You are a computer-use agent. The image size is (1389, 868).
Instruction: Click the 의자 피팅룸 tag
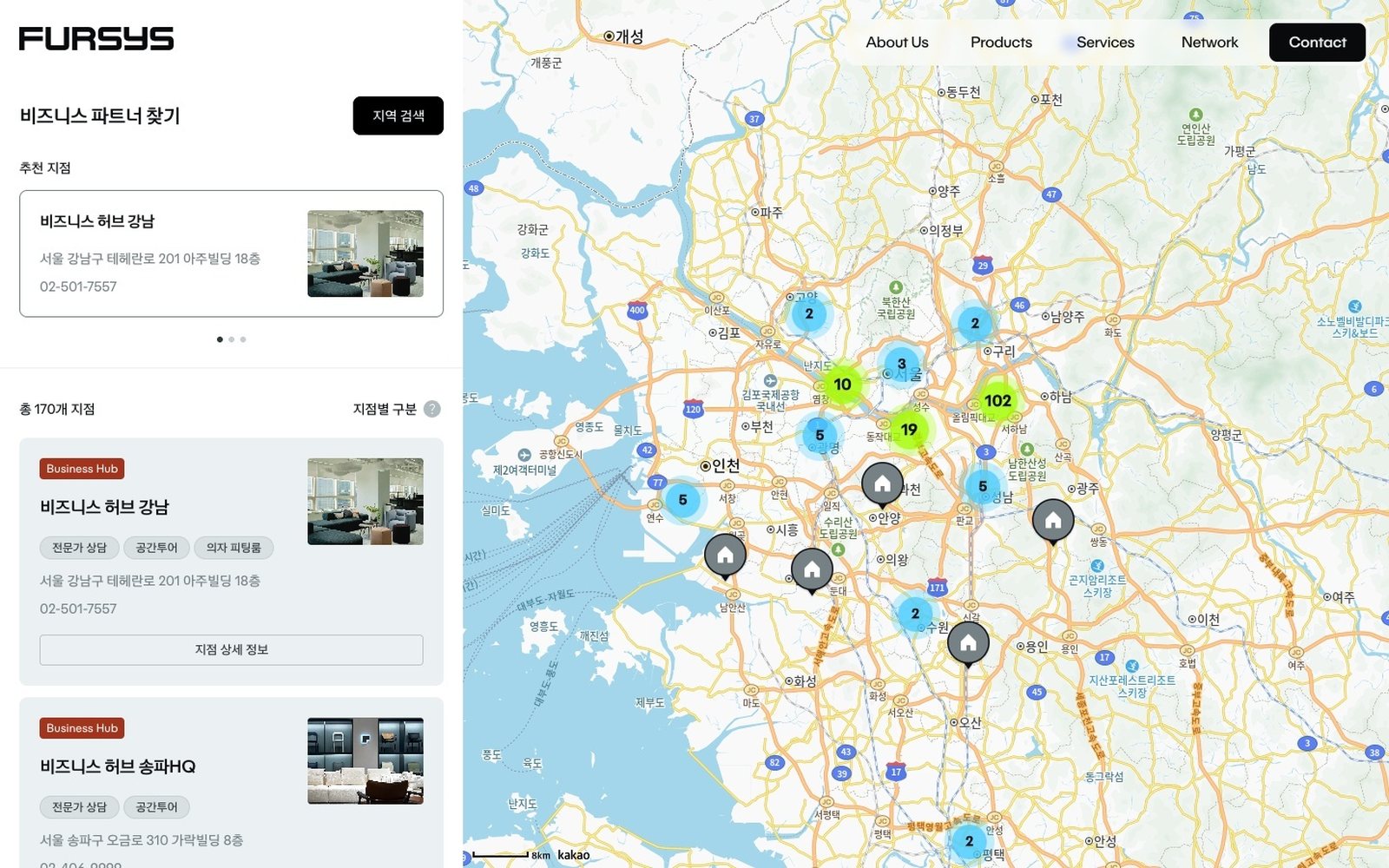coord(234,548)
